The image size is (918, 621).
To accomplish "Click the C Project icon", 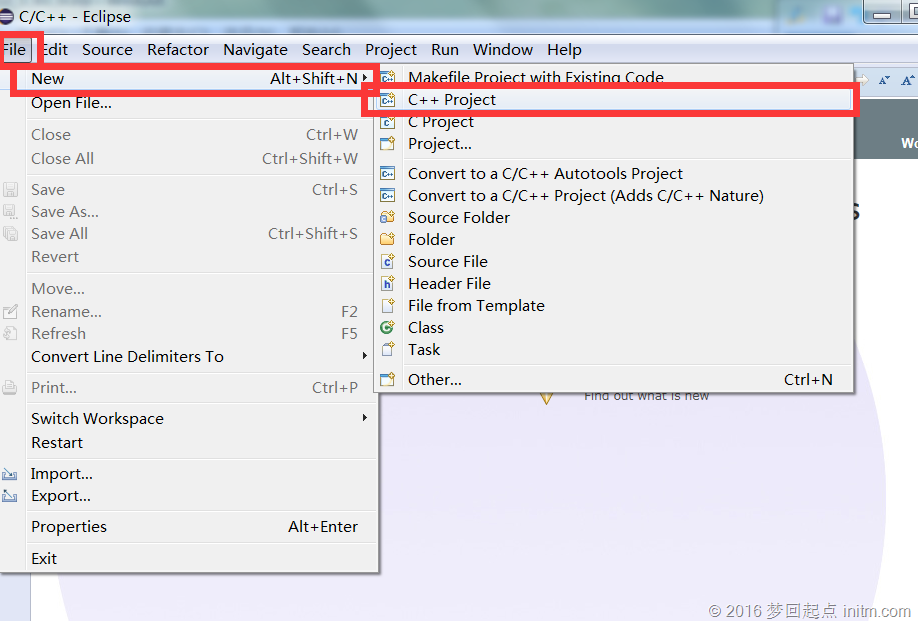I will coord(388,122).
